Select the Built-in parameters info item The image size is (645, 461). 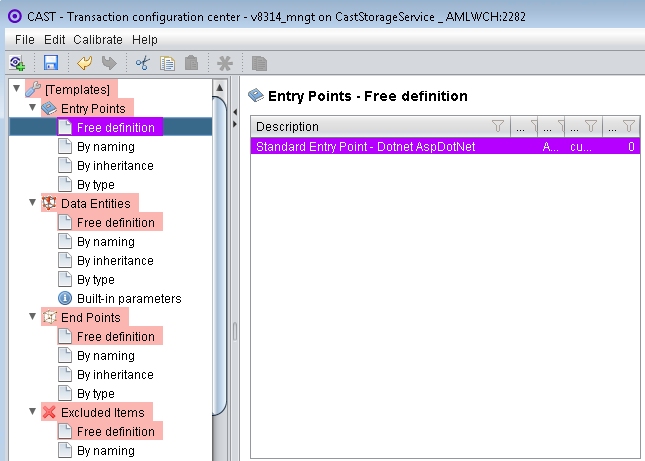tap(129, 299)
